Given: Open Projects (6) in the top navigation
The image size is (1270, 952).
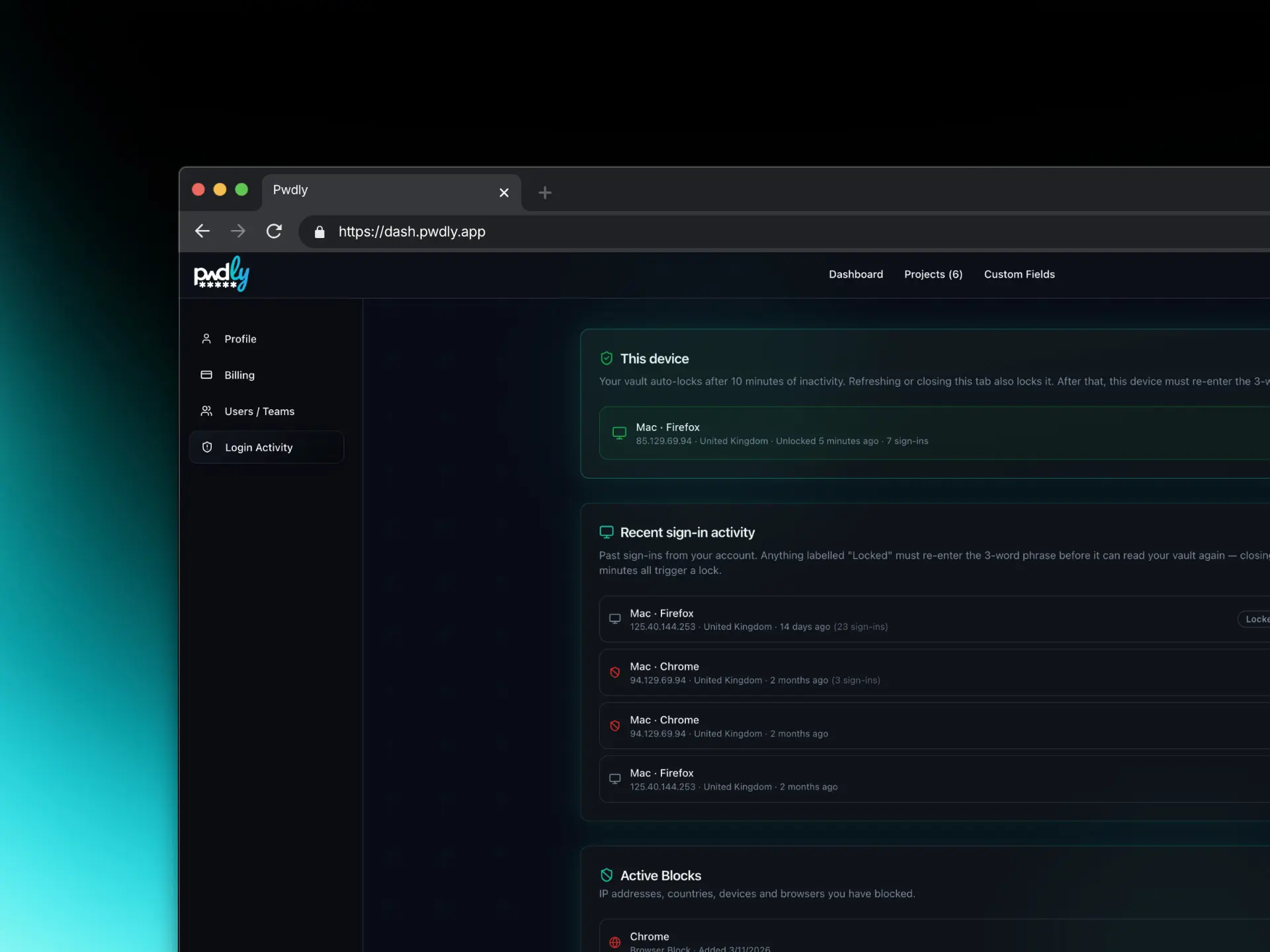Looking at the screenshot, I should tap(933, 274).
